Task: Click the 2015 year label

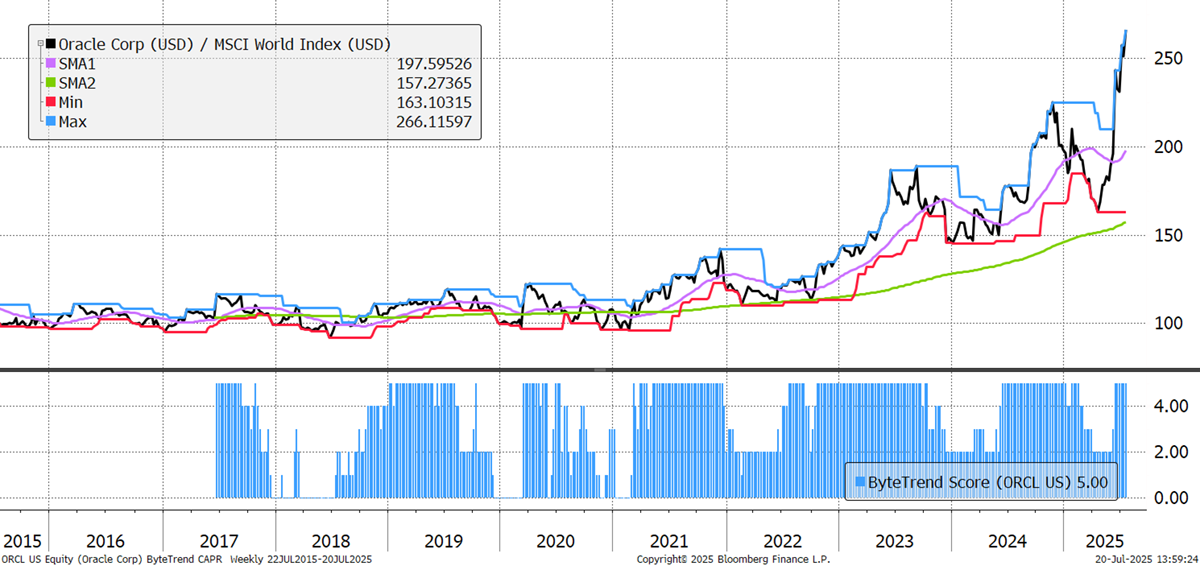Action: [24, 541]
